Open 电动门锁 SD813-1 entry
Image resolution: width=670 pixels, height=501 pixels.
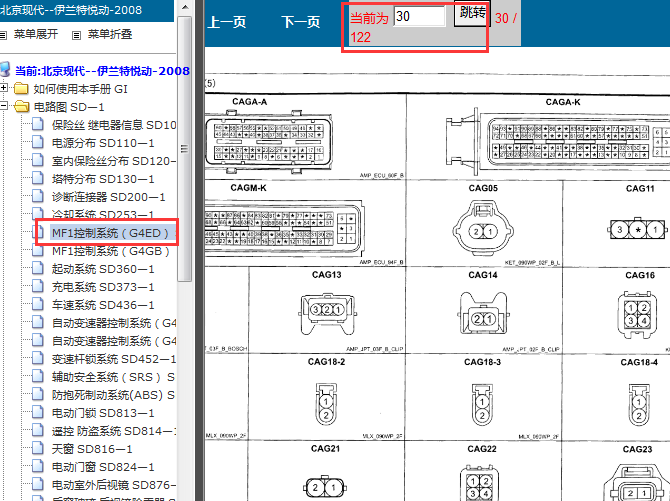[x=103, y=413]
